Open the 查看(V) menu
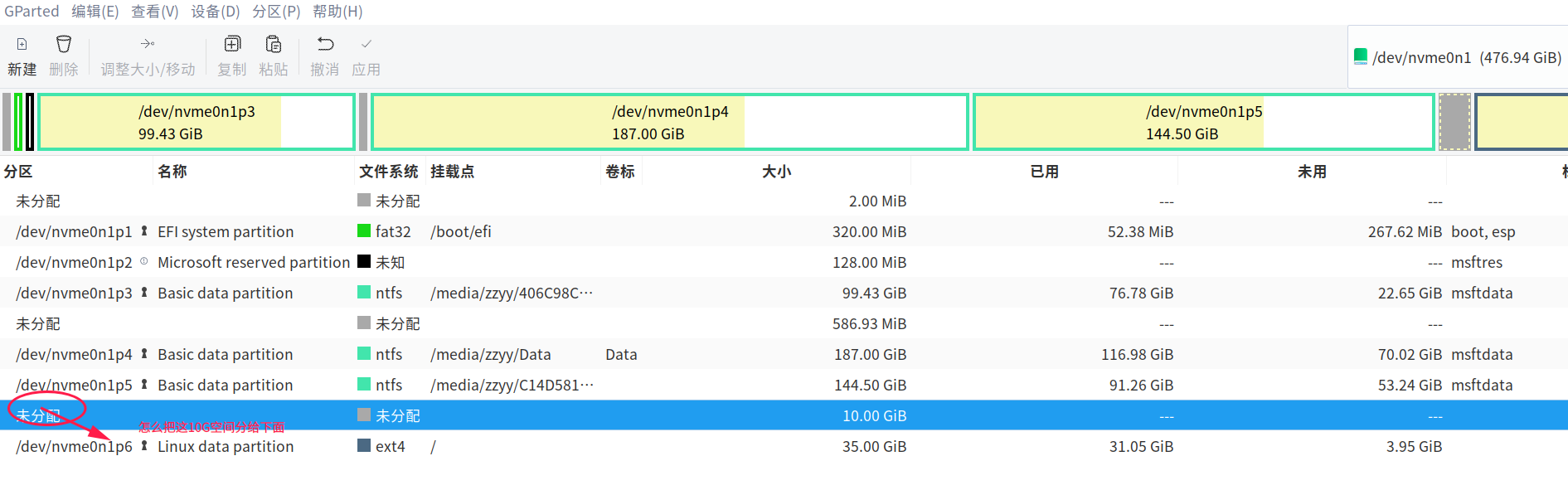Viewport: 1568px width, 490px height. 155,12
